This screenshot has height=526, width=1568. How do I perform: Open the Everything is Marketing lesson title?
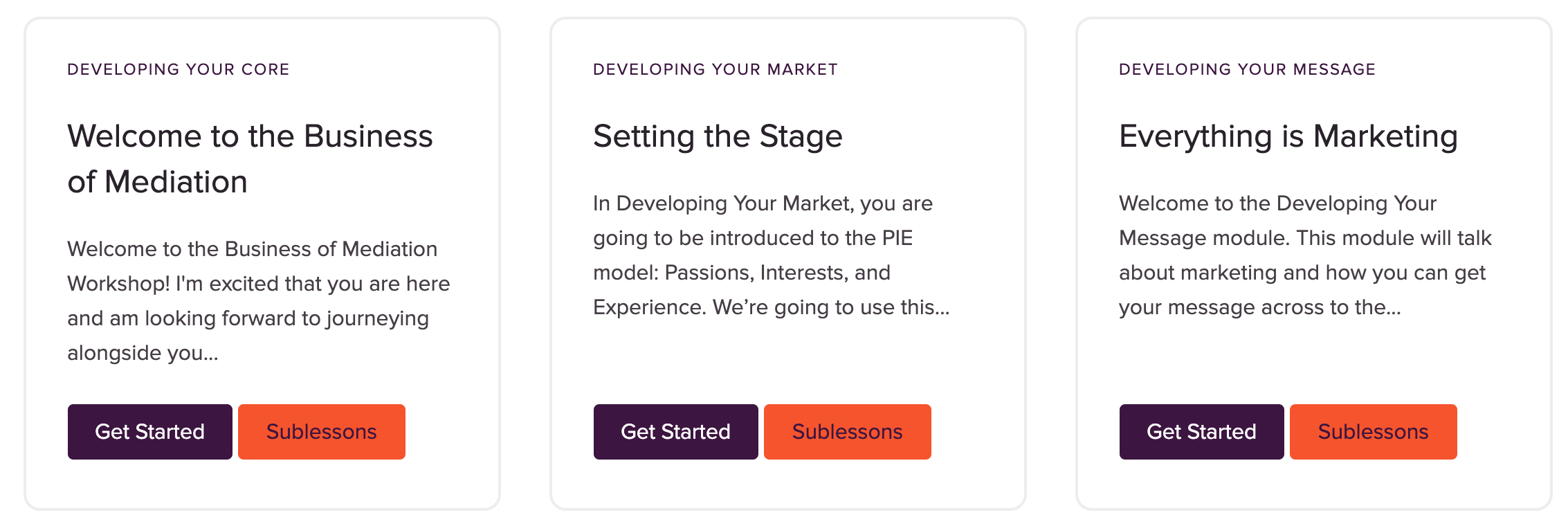tap(1288, 136)
